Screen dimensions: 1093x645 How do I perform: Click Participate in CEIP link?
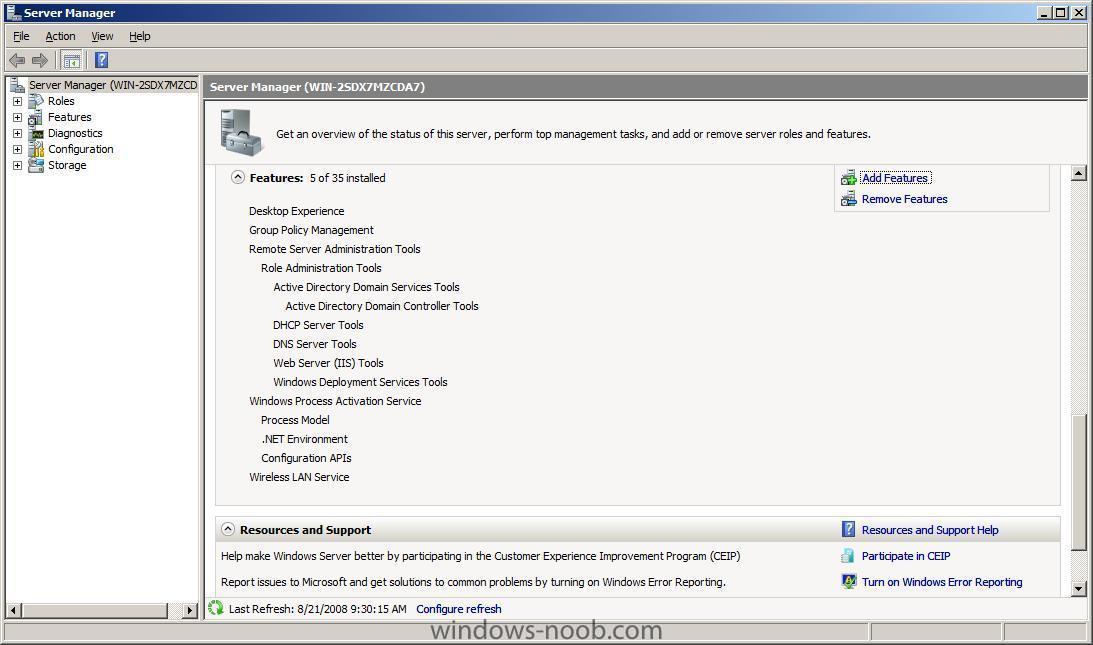pos(906,556)
